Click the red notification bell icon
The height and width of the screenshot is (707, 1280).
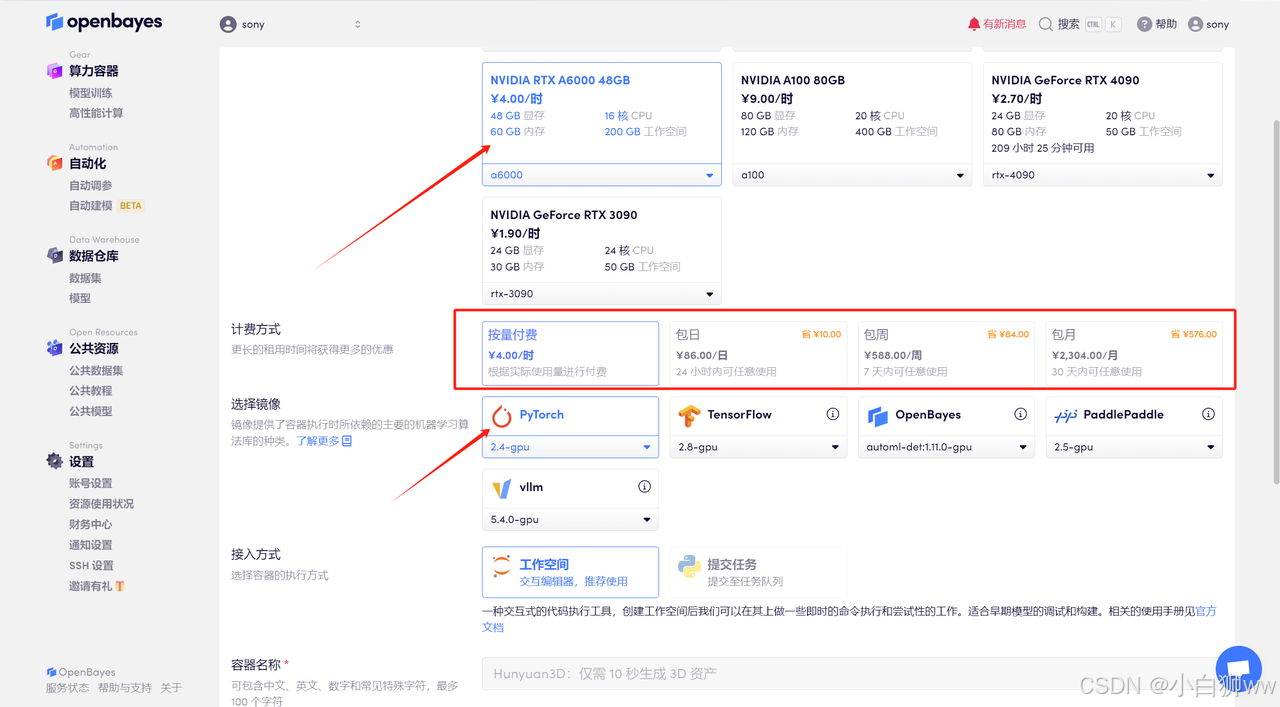(x=974, y=24)
